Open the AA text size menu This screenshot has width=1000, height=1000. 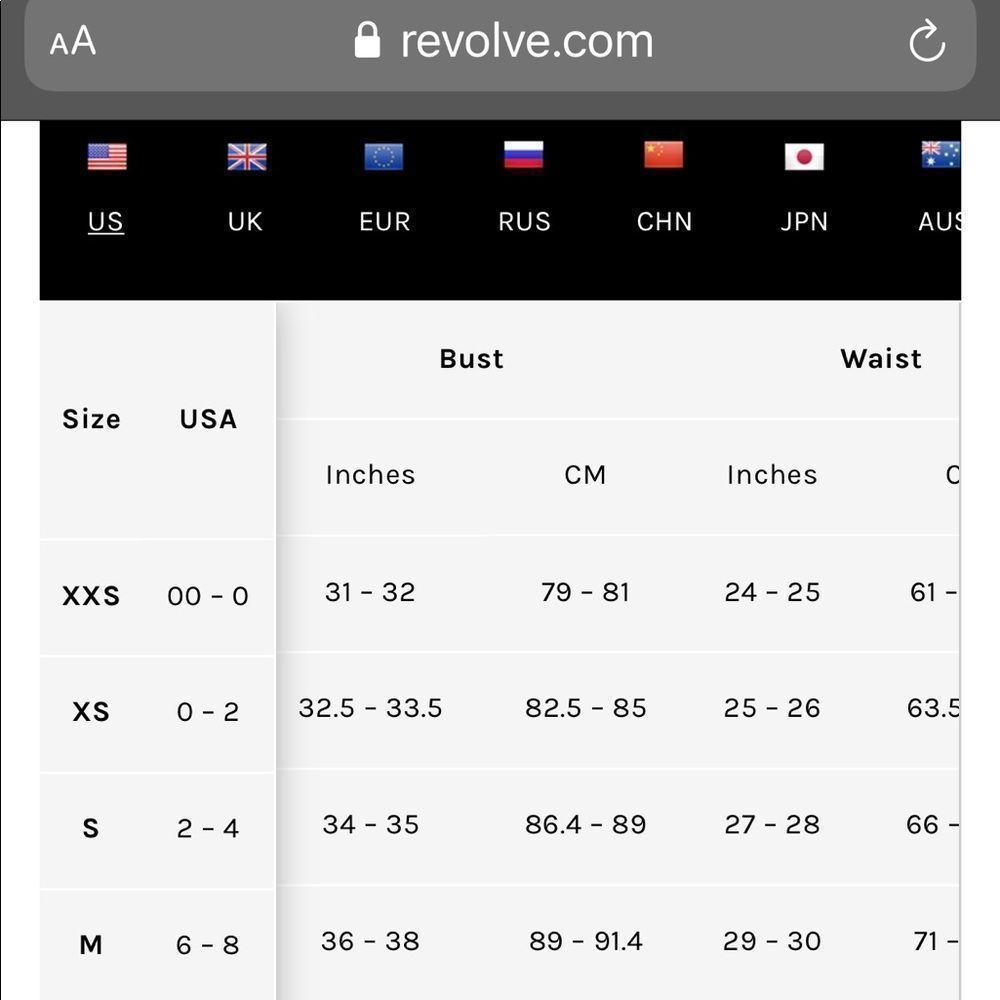click(73, 41)
